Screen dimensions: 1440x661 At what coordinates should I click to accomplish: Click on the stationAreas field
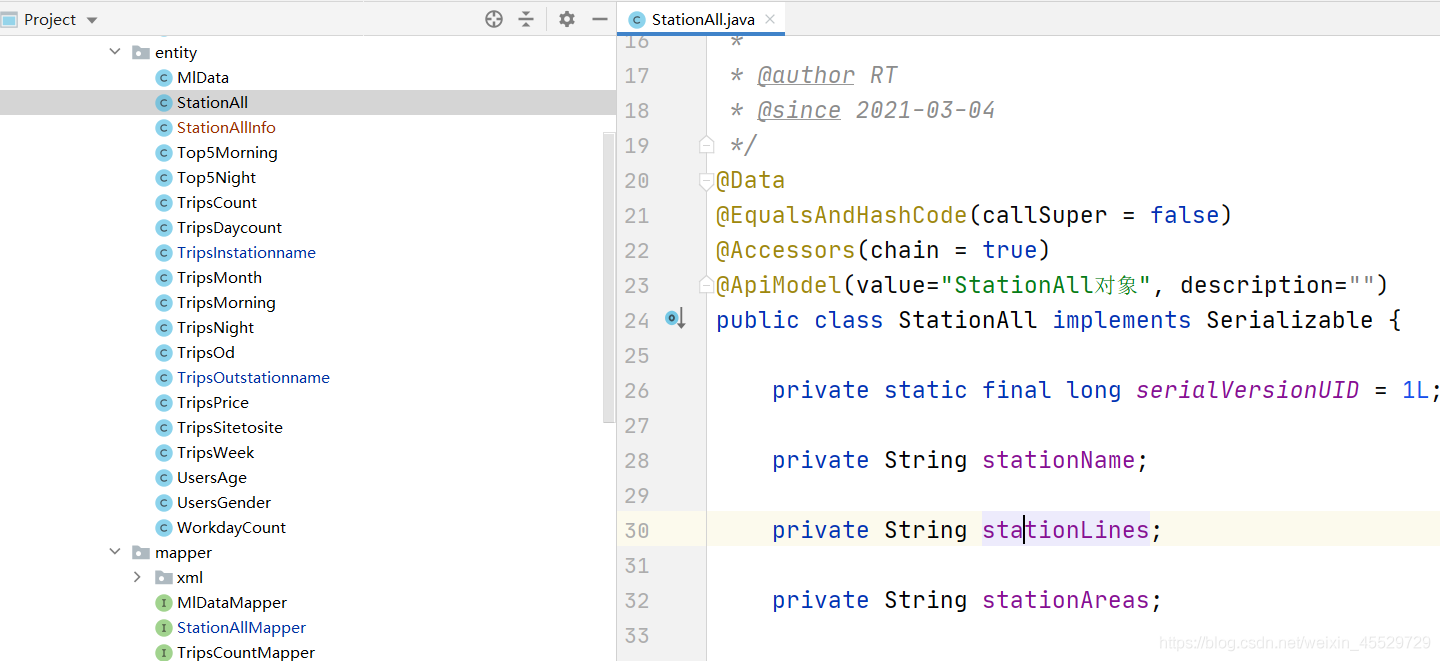coord(1065,600)
